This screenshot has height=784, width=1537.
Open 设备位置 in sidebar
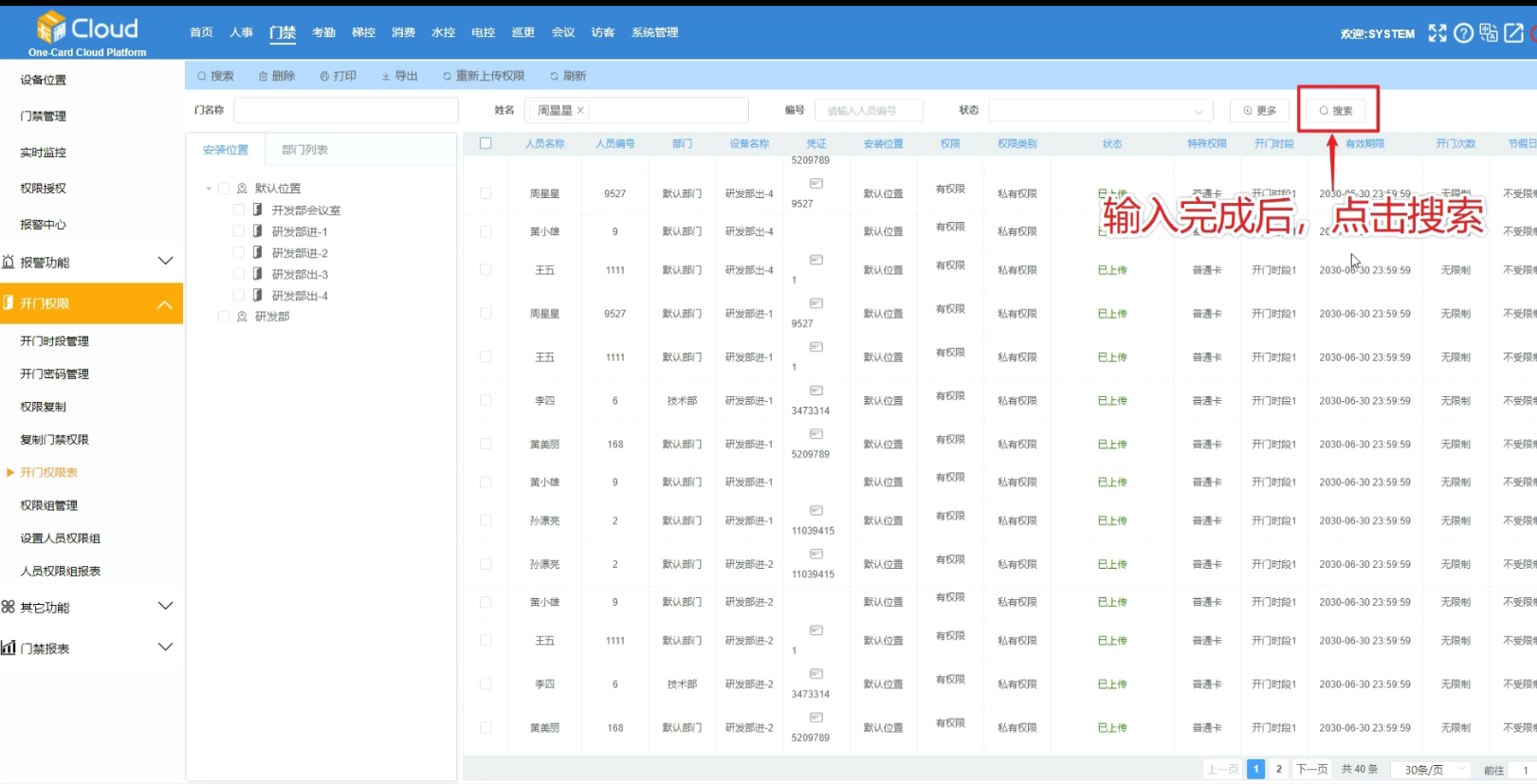tap(44, 80)
